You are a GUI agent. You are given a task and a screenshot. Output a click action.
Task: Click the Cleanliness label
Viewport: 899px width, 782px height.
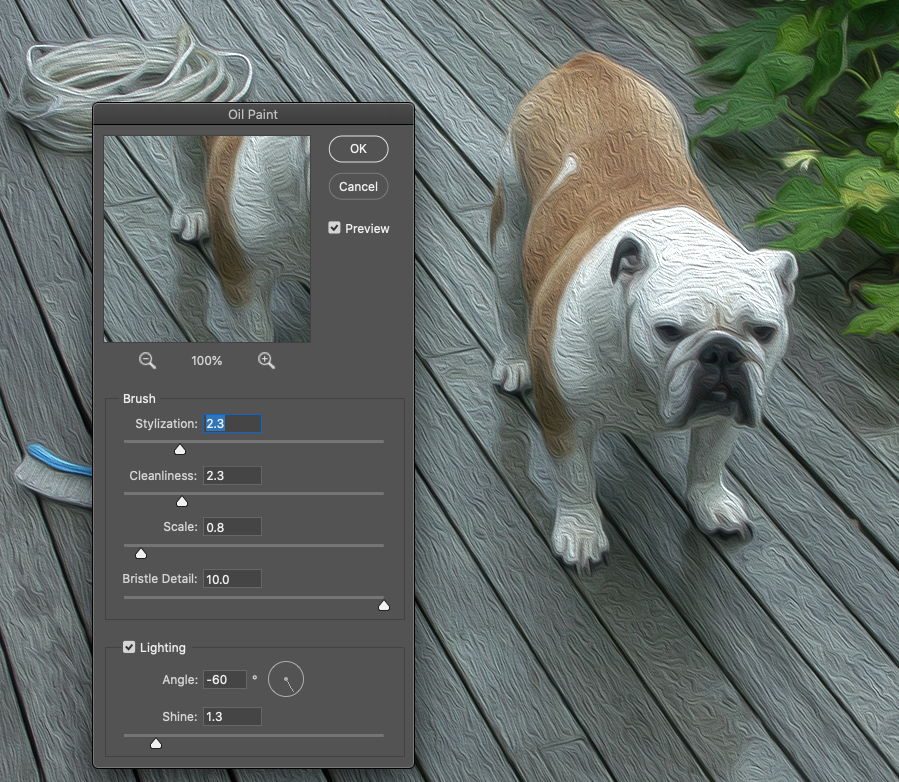(163, 475)
